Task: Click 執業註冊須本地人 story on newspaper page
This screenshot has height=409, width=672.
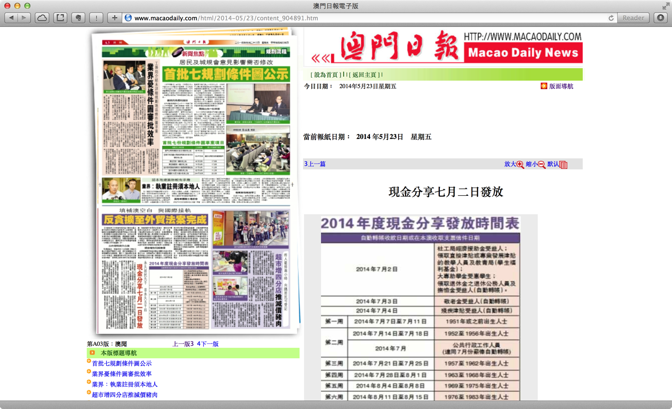Action: [171, 186]
